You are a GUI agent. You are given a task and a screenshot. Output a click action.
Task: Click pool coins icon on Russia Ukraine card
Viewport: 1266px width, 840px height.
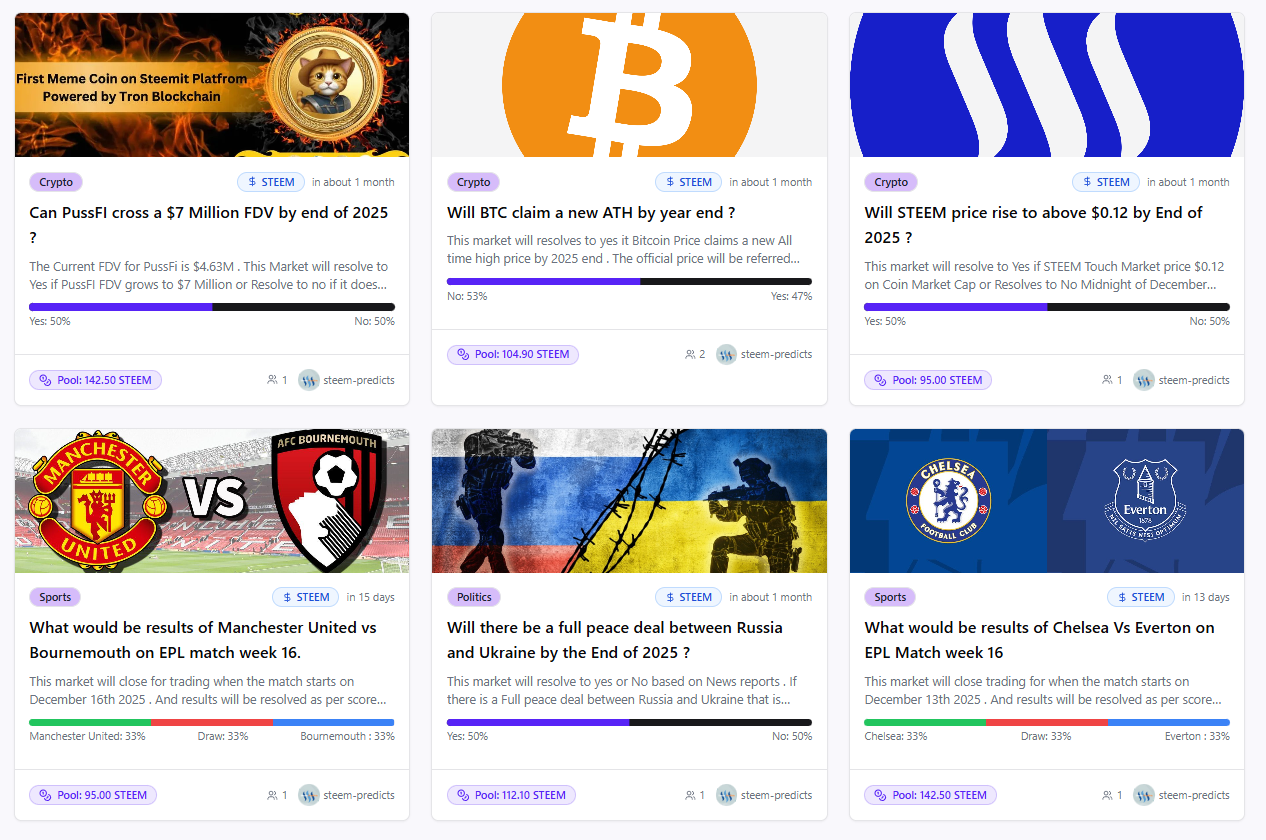[x=462, y=795]
